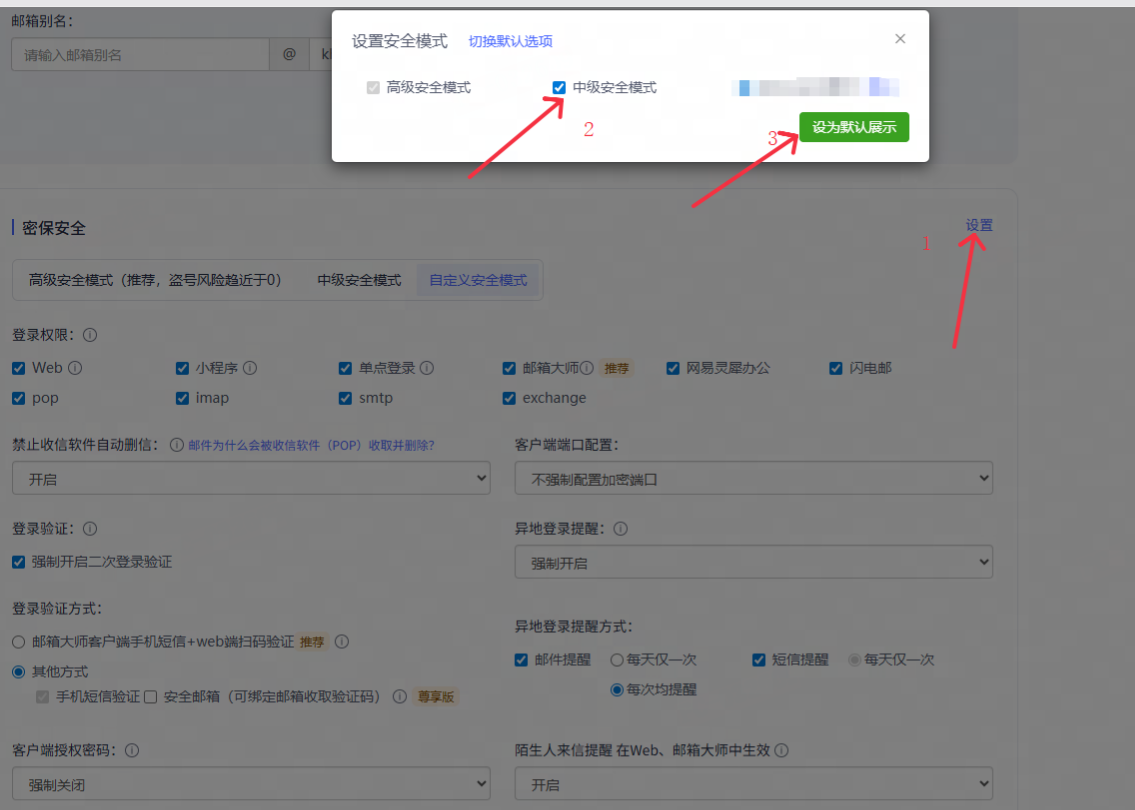This screenshot has height=810, width=1135.
Task: Click the 邮箱别名 input field
Action: coord(140,55)
